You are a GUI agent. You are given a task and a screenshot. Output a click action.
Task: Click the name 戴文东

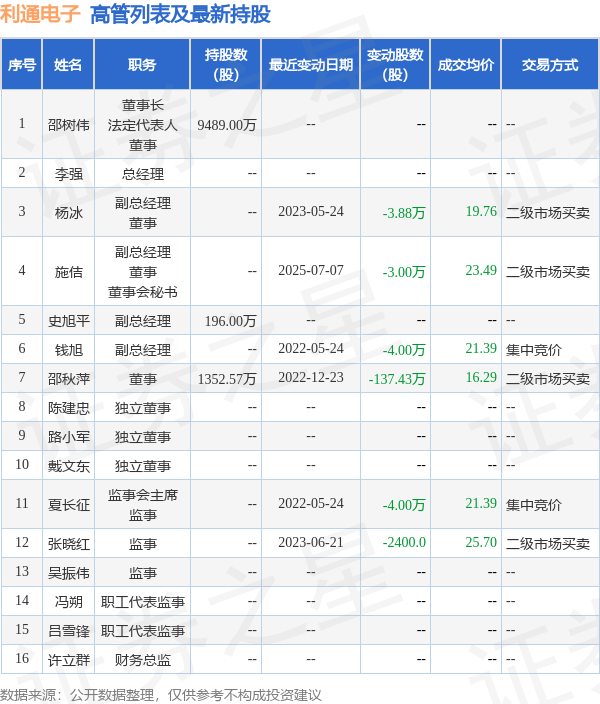tap(69, 466)
